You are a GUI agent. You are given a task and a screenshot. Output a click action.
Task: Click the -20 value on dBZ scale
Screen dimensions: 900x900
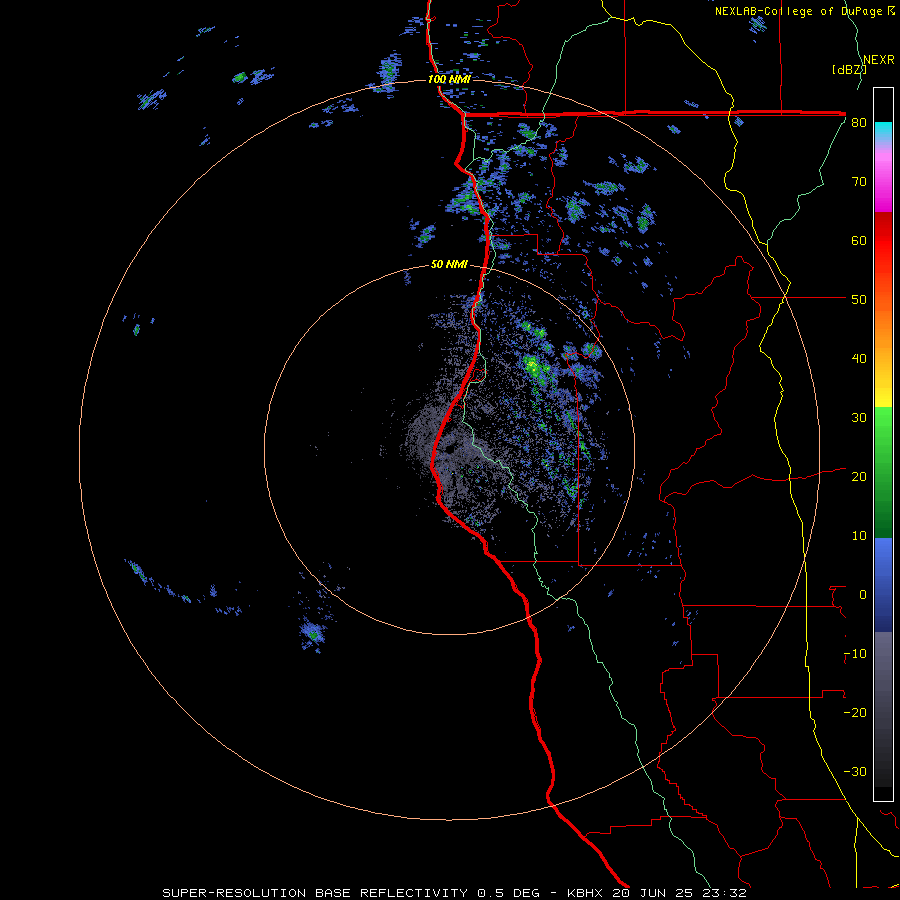855,713
